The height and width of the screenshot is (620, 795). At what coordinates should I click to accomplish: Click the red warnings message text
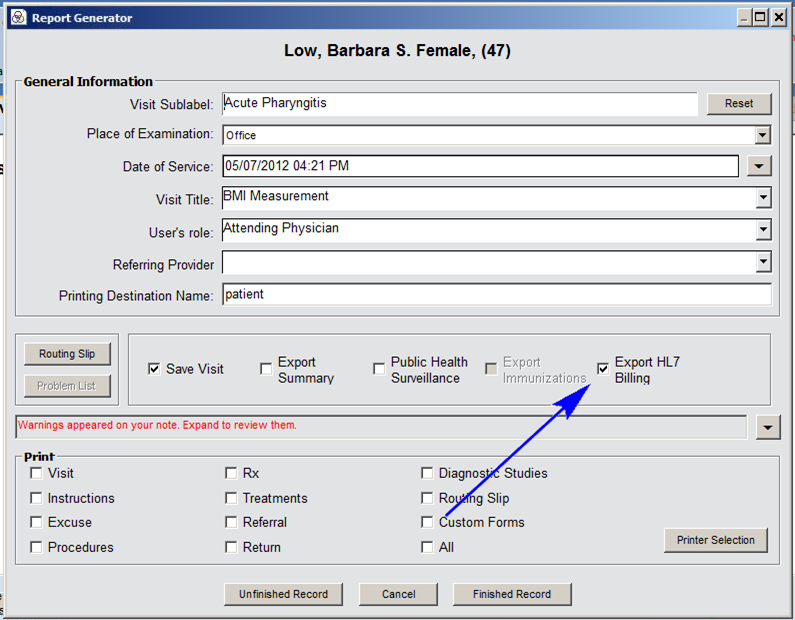click(157, 425)
